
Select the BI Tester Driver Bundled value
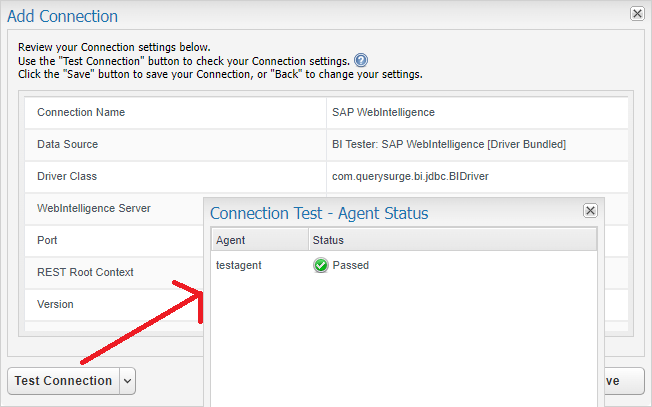click(449, 144)
